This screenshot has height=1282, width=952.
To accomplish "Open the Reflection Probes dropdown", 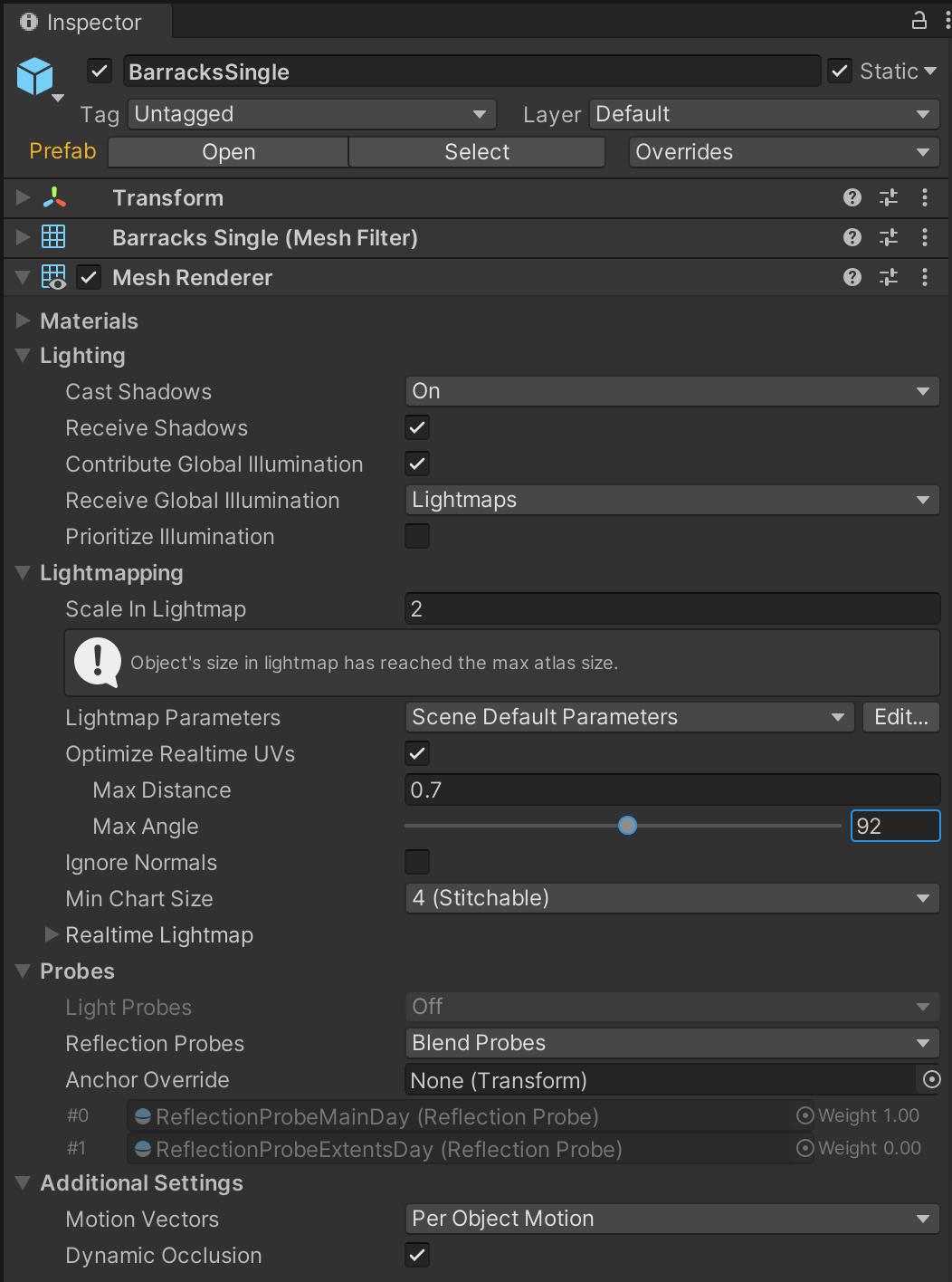I will [x=671, y=1043].
